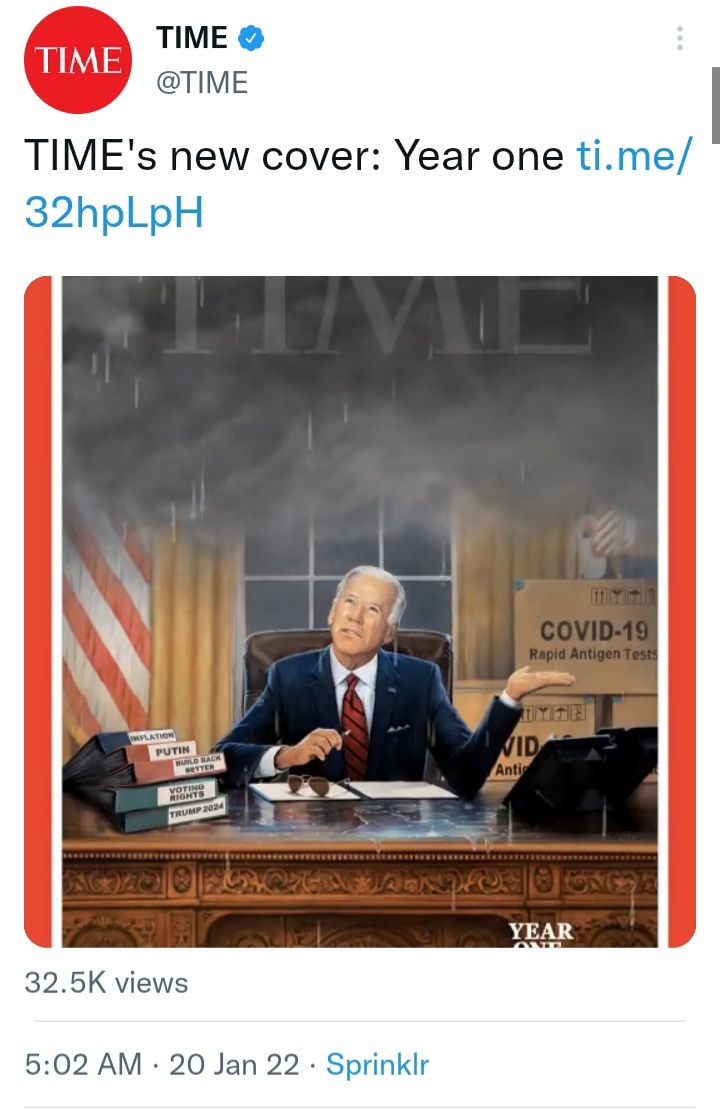Open the three-dot more options menu
The height and width of the screenshot is (1110, 720).
click(680, 38)
